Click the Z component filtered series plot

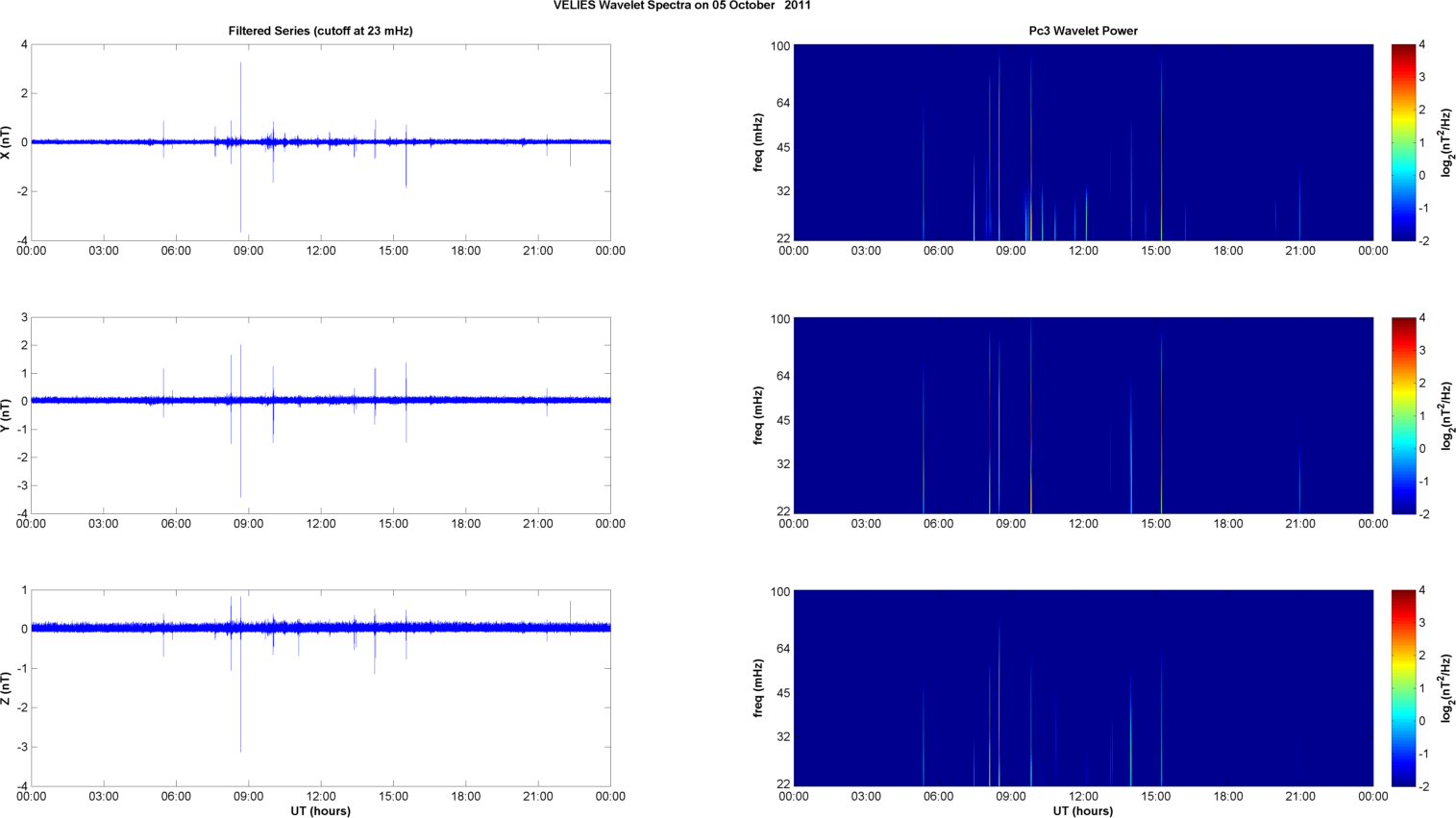point(321,688)
